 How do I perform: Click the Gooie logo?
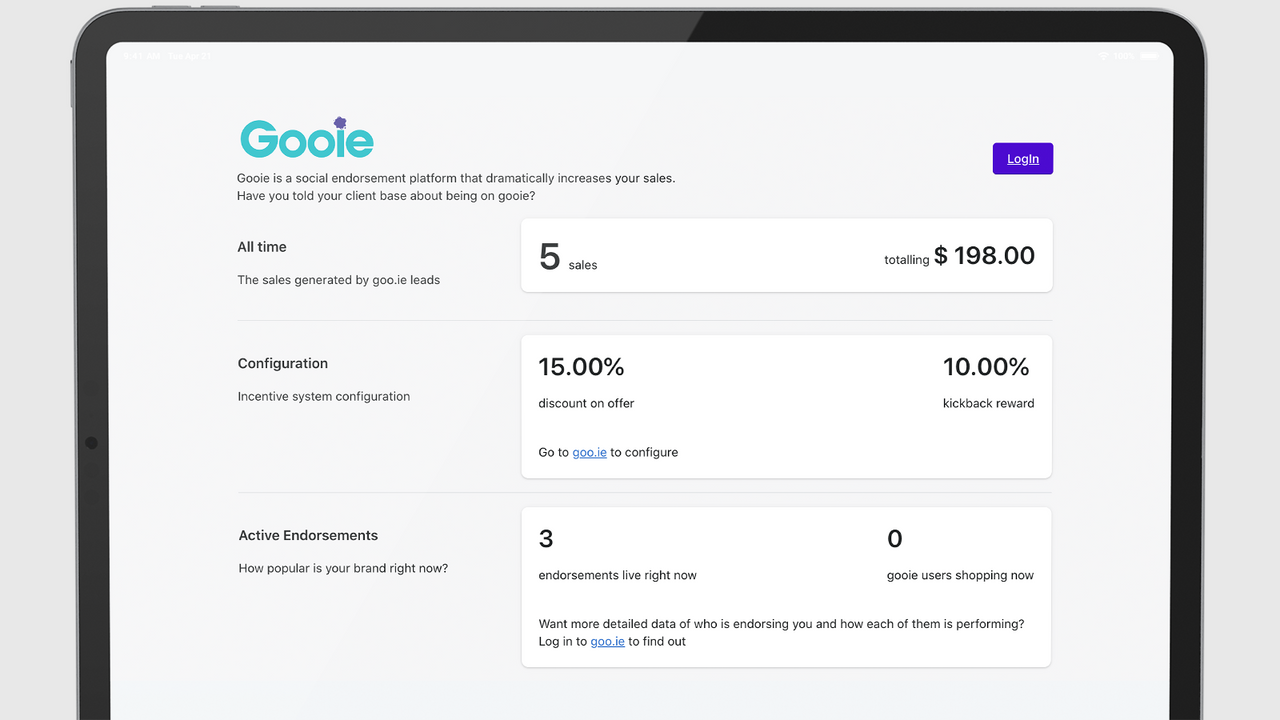pyautogui.click(x=307, y=137)
